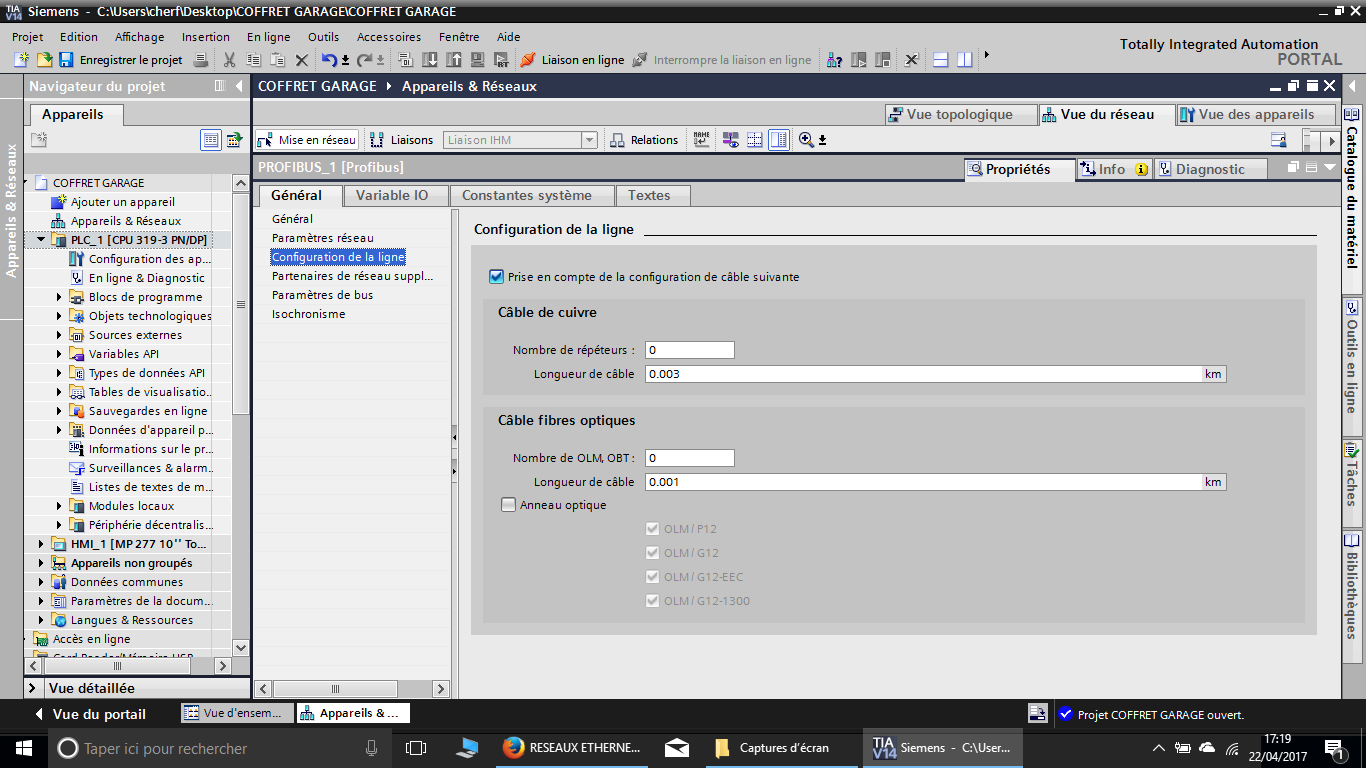Open the Liaison IHM dropdown
This screenshot has width=1366, height=768.
pos(589,140)
